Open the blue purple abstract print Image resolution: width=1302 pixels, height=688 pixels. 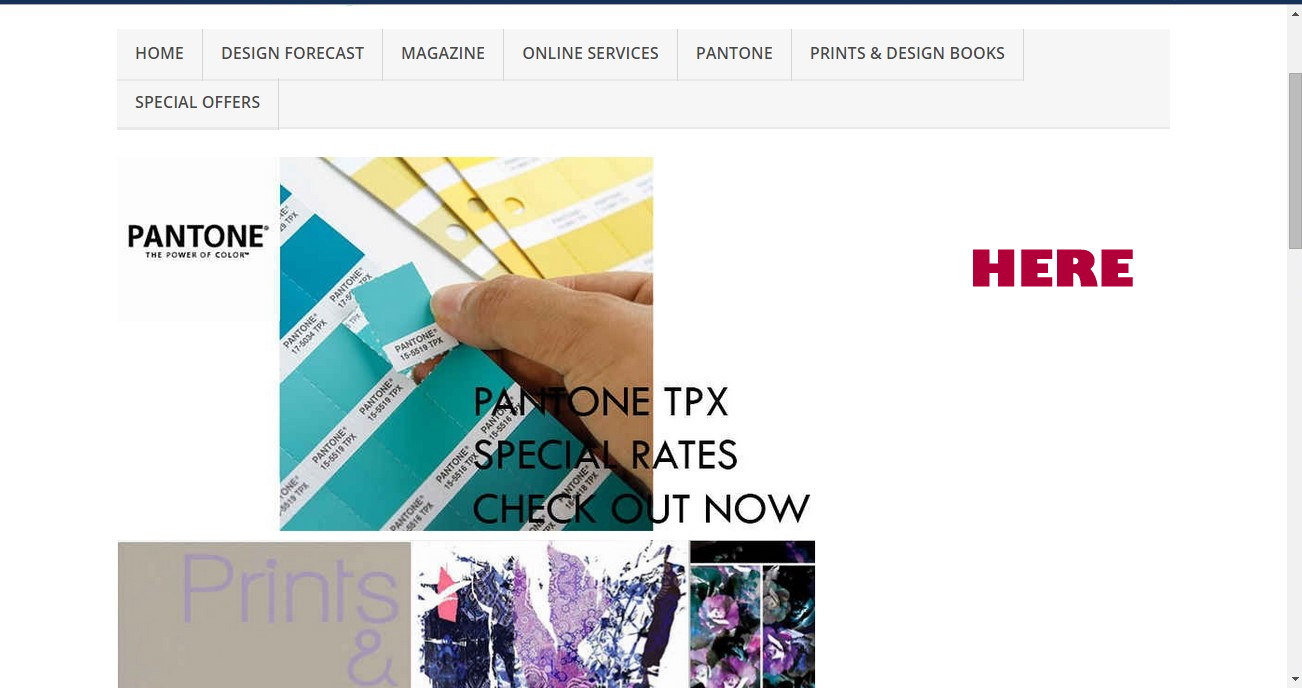550,614
